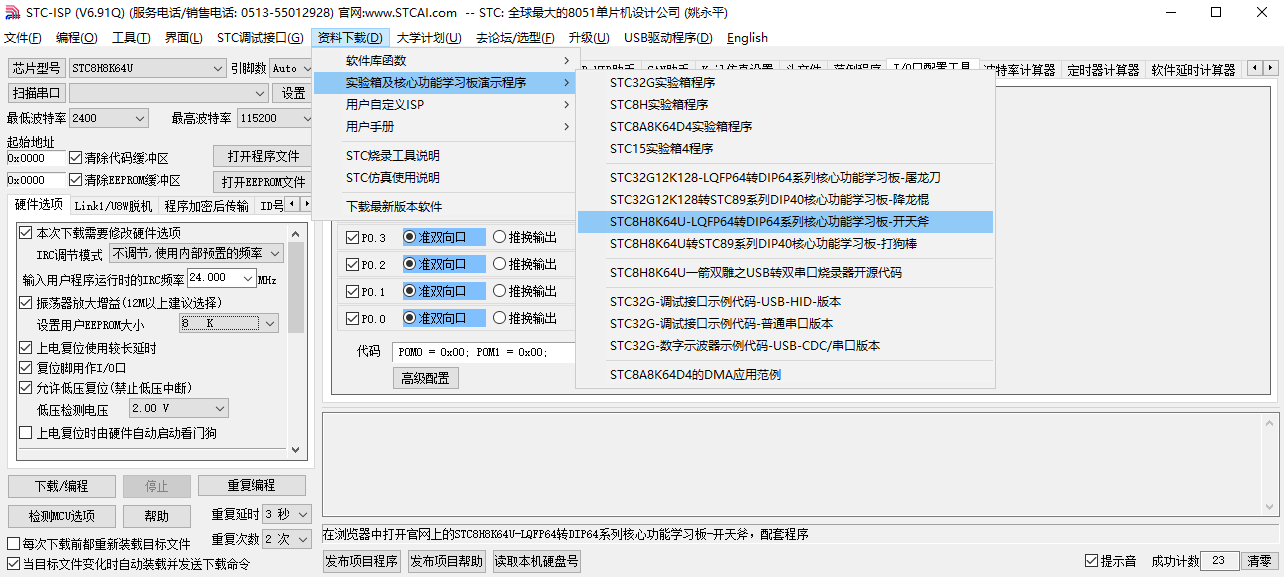Screen dimensions: 1284x577
Task: Click 检测MCU选项 button
Action: pos(61,516)
